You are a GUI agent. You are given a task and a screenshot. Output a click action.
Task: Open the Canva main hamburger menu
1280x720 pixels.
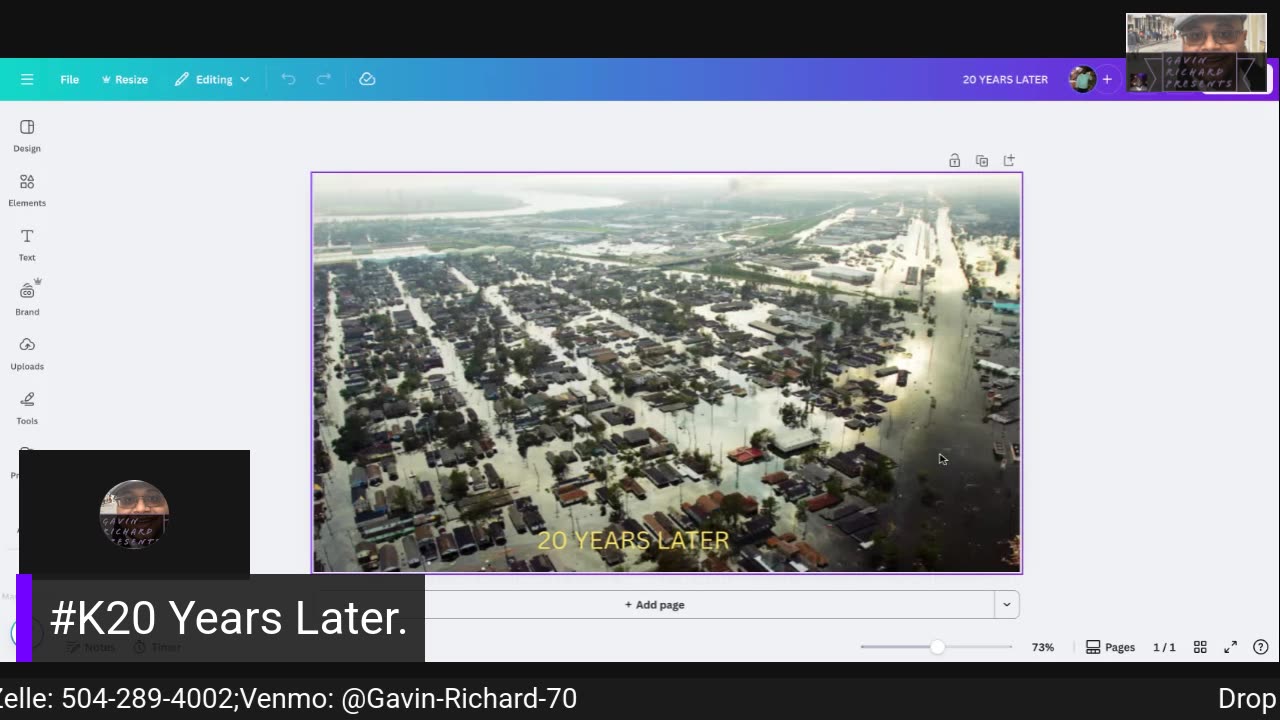[27, 79]
